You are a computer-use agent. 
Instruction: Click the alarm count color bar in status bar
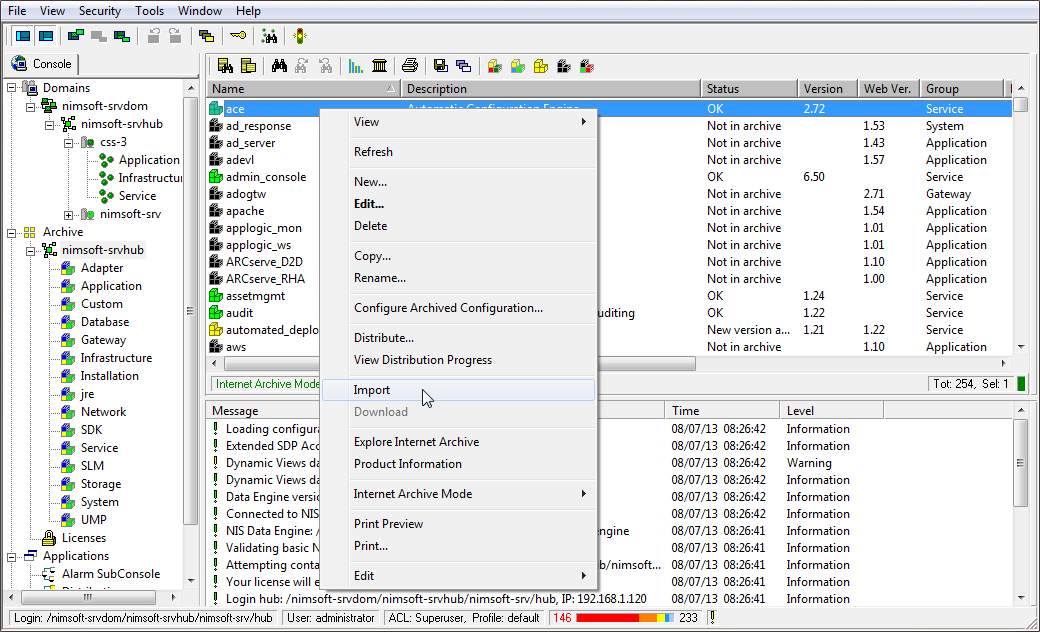pos(625,617)
